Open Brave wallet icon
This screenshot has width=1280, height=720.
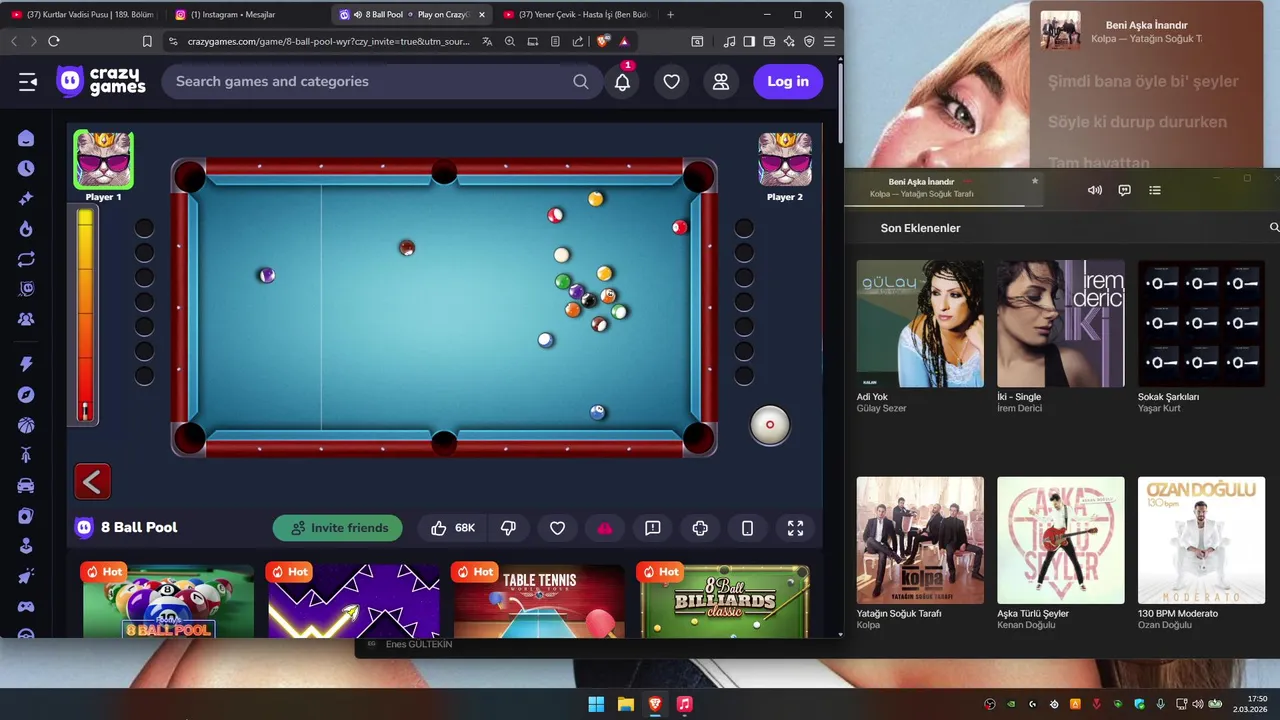(x=769, y=41)
